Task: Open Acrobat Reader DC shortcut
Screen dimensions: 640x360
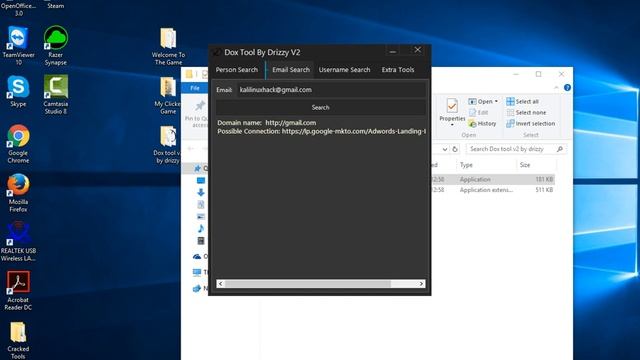Action: tap(18, 291)
